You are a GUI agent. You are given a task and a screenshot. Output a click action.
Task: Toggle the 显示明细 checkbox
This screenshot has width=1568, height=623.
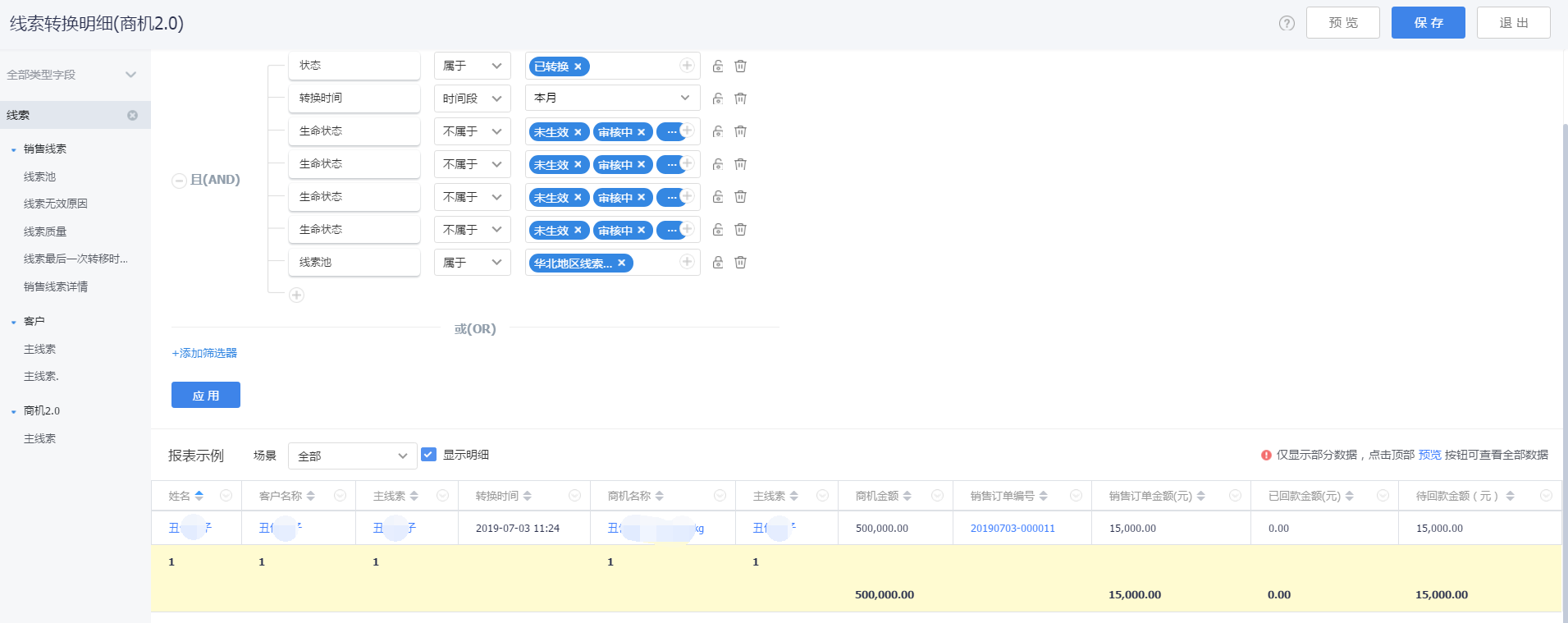pos(428,454)
